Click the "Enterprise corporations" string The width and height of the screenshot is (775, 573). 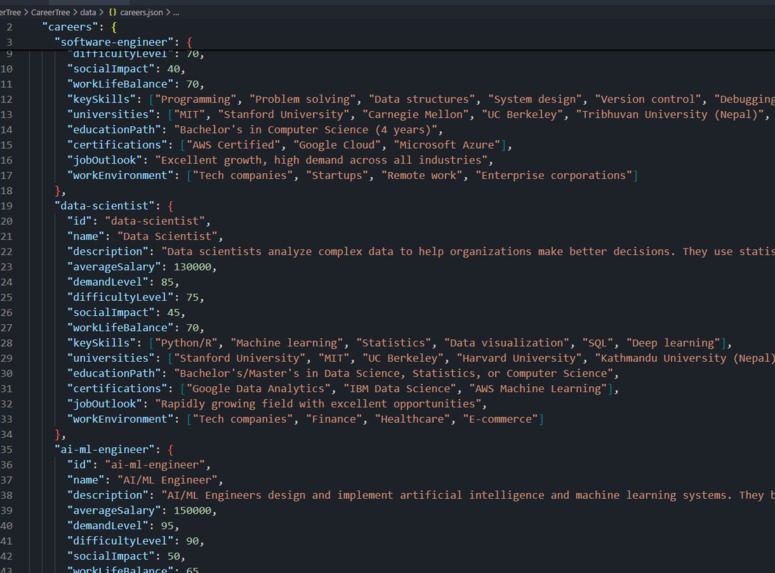(554, 176)
